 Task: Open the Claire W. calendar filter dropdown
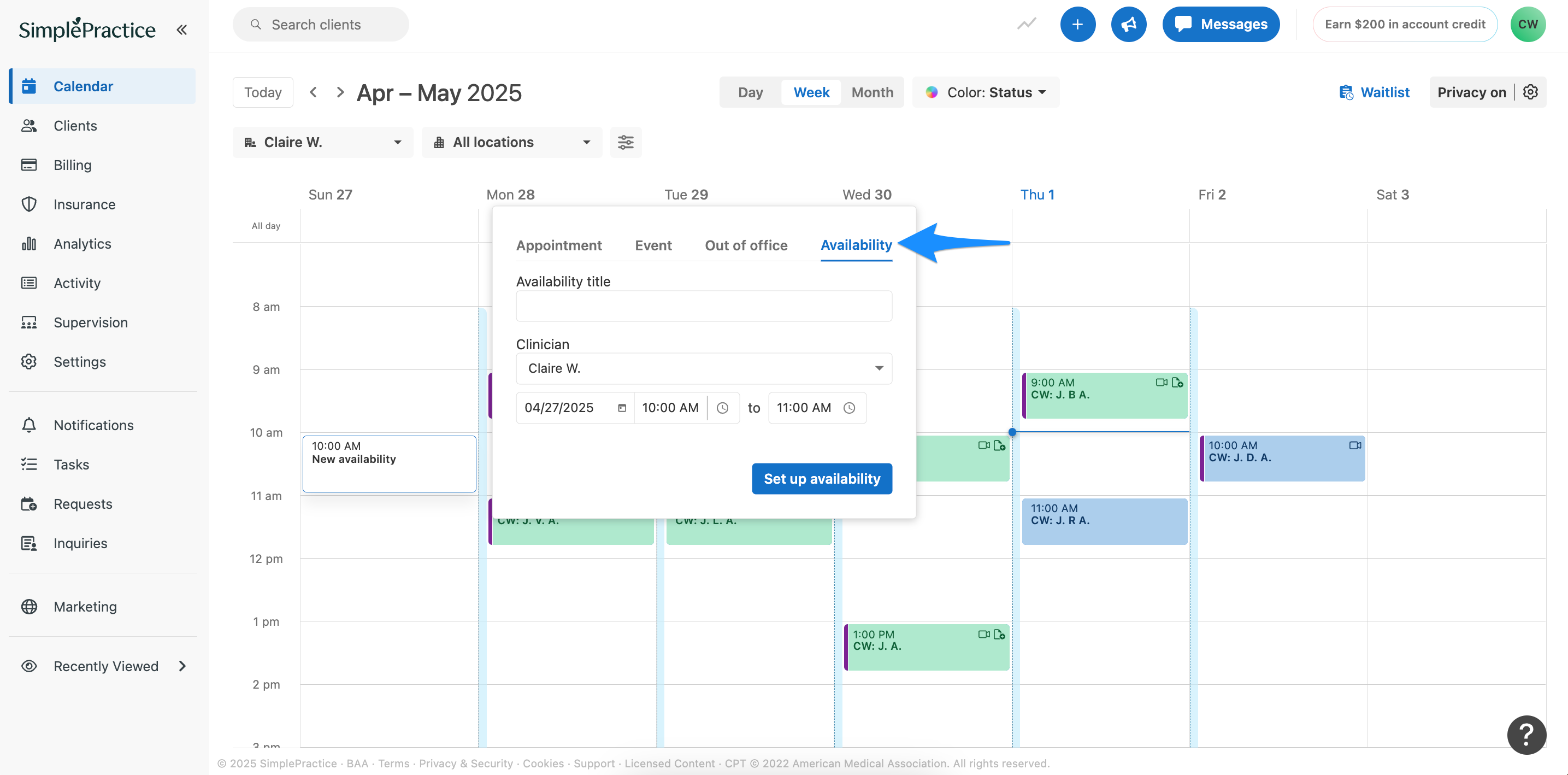(x=322, y=143)
